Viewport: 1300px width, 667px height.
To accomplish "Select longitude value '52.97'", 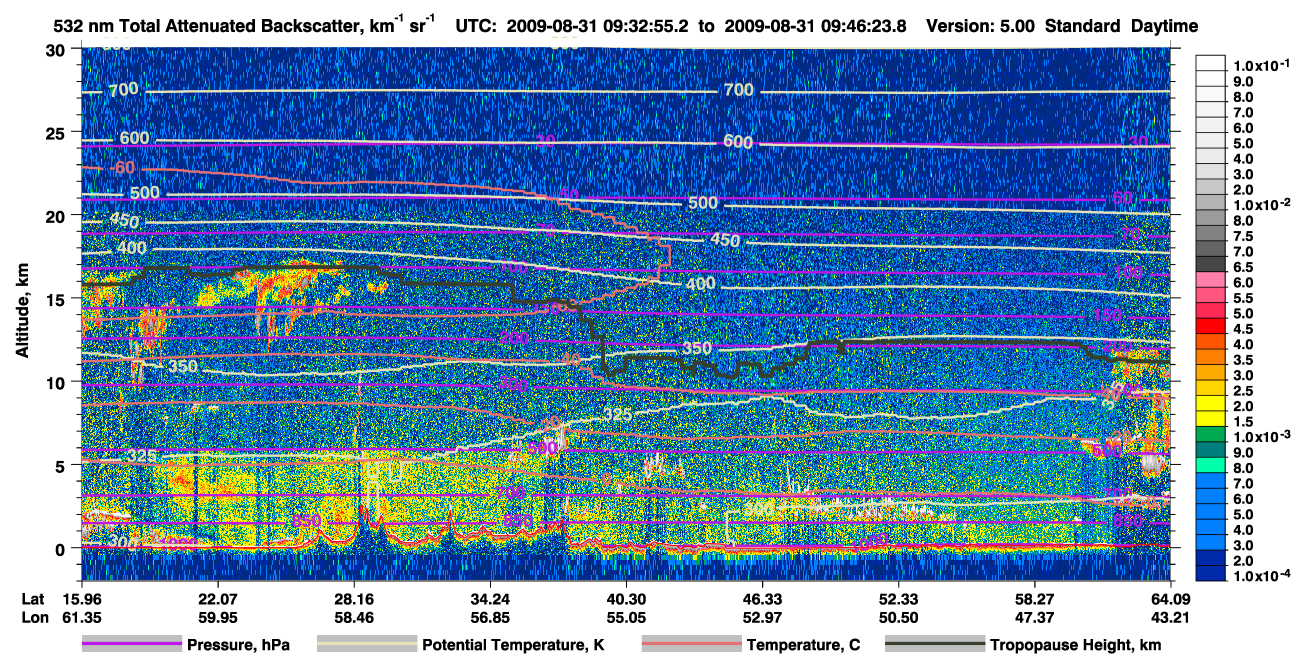I will coord(762,618).
